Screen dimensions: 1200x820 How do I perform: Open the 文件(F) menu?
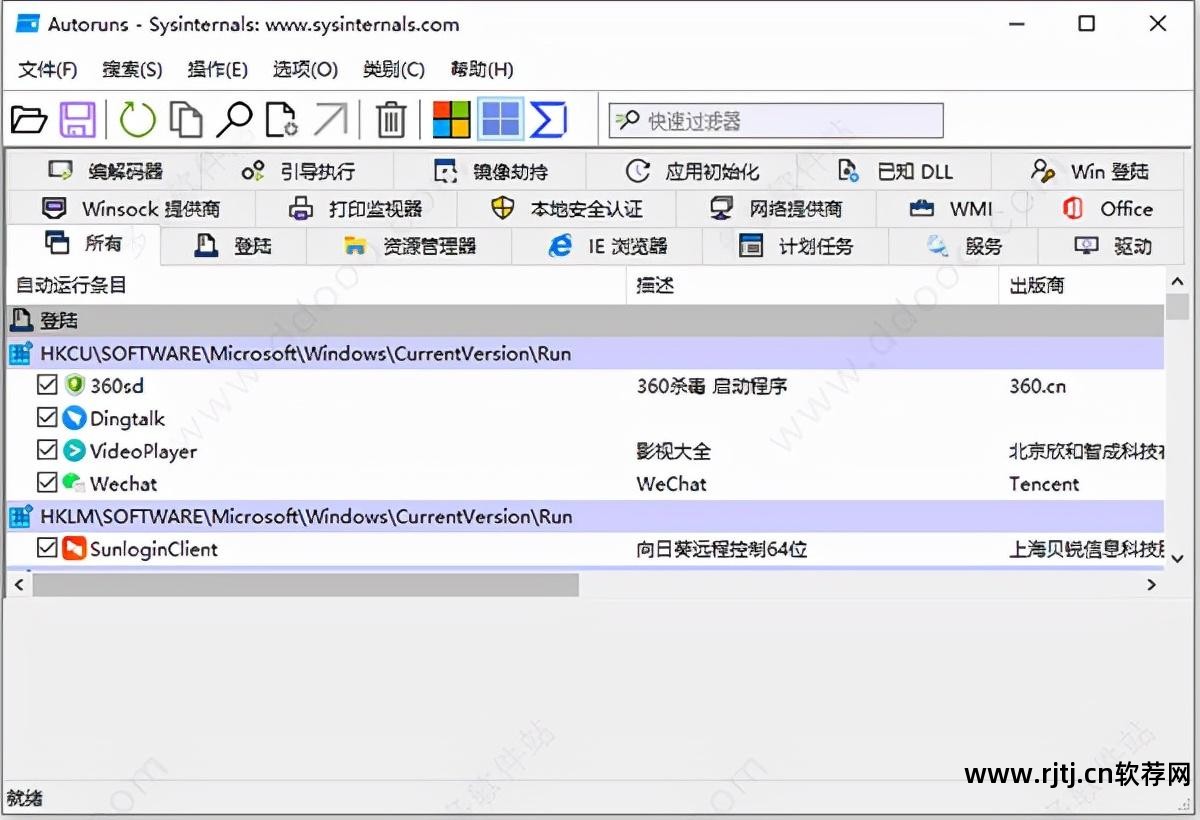coord(46,70)
